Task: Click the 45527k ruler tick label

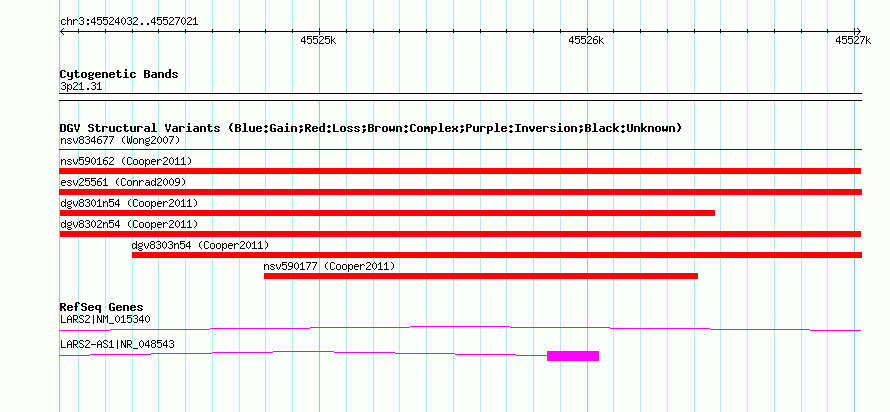Action: (853, 40)
